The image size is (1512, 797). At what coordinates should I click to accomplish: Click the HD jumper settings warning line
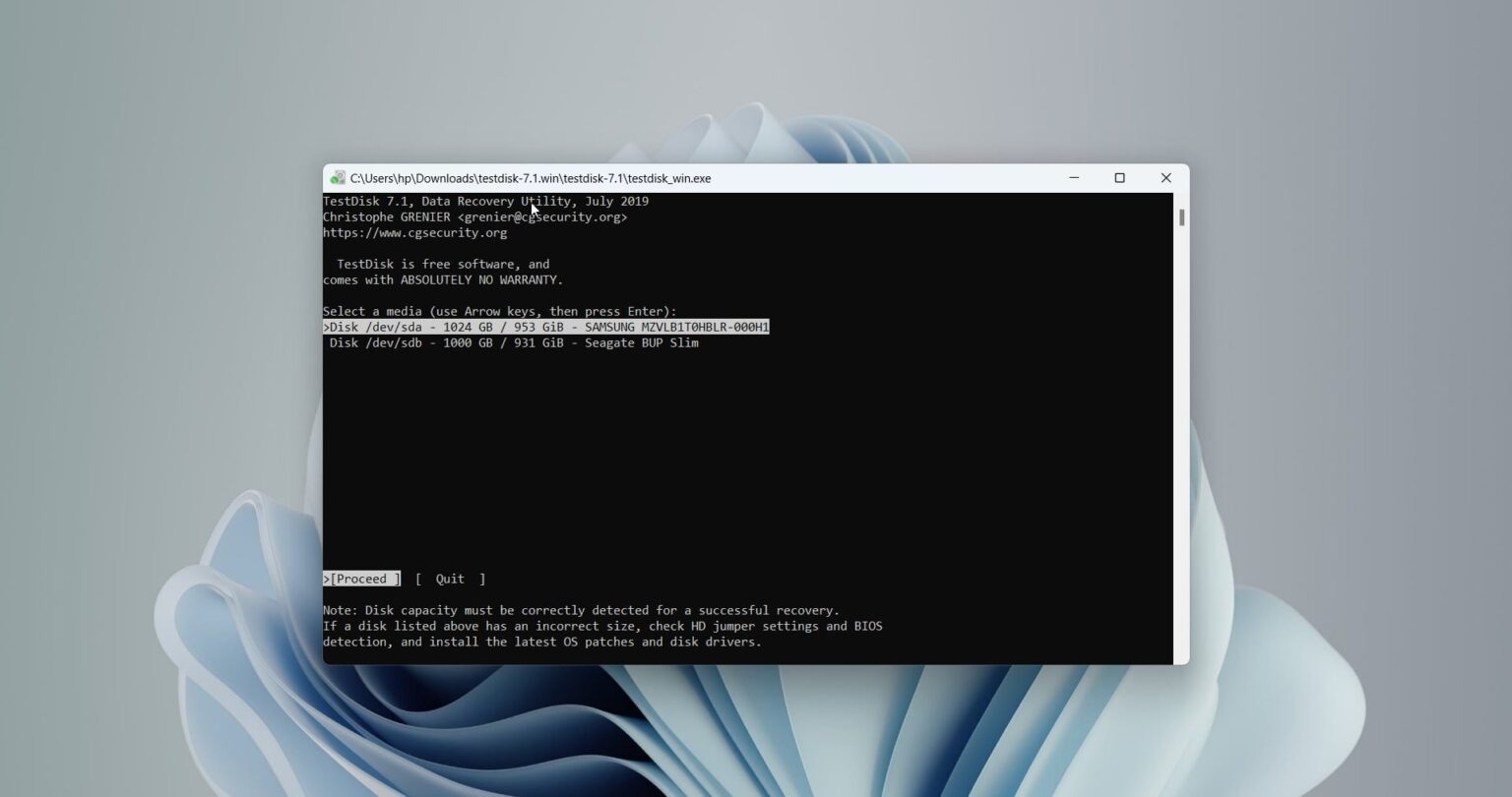tap(602, 626)
